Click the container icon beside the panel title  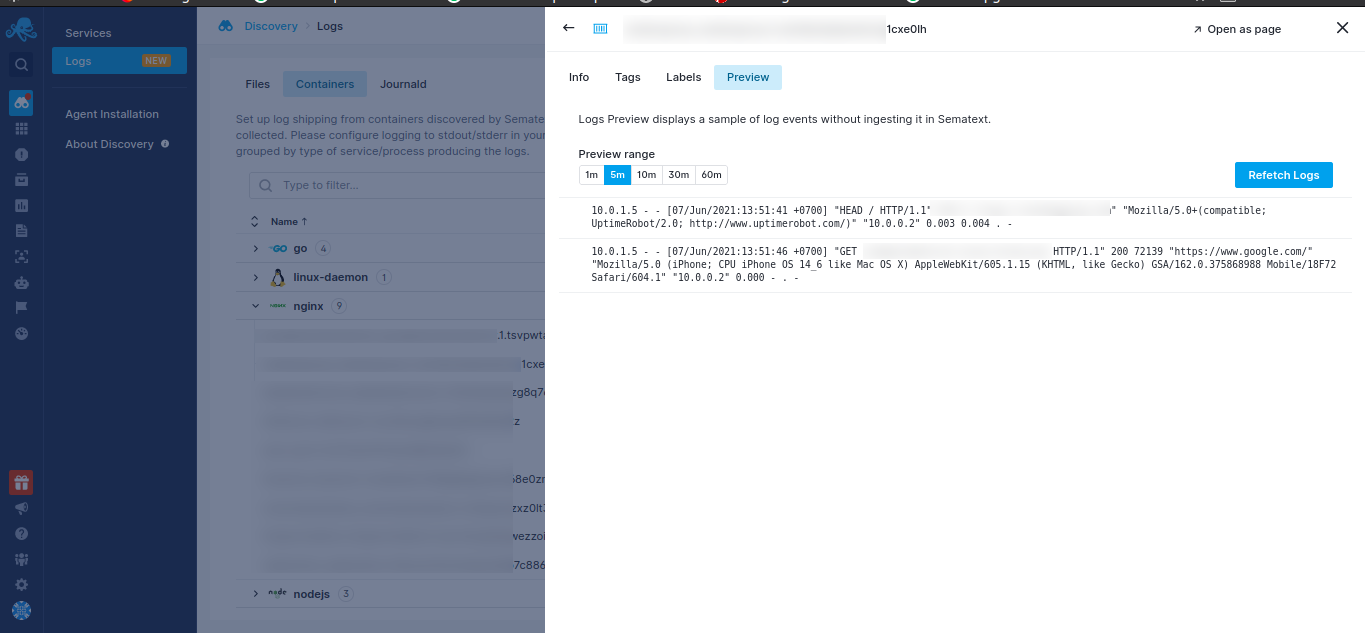click(x=600, y=29)
